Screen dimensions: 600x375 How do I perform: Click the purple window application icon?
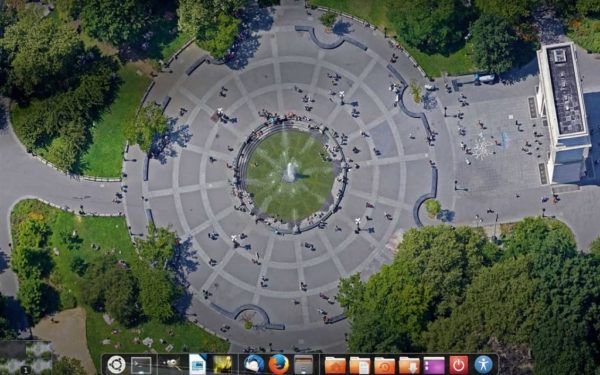(x=434, y=365)
